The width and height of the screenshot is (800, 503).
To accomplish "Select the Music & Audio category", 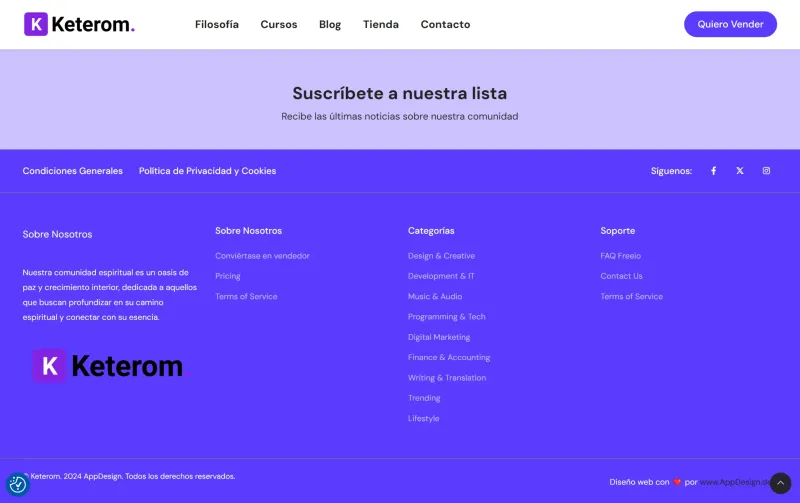I will [x=435, y=296].
